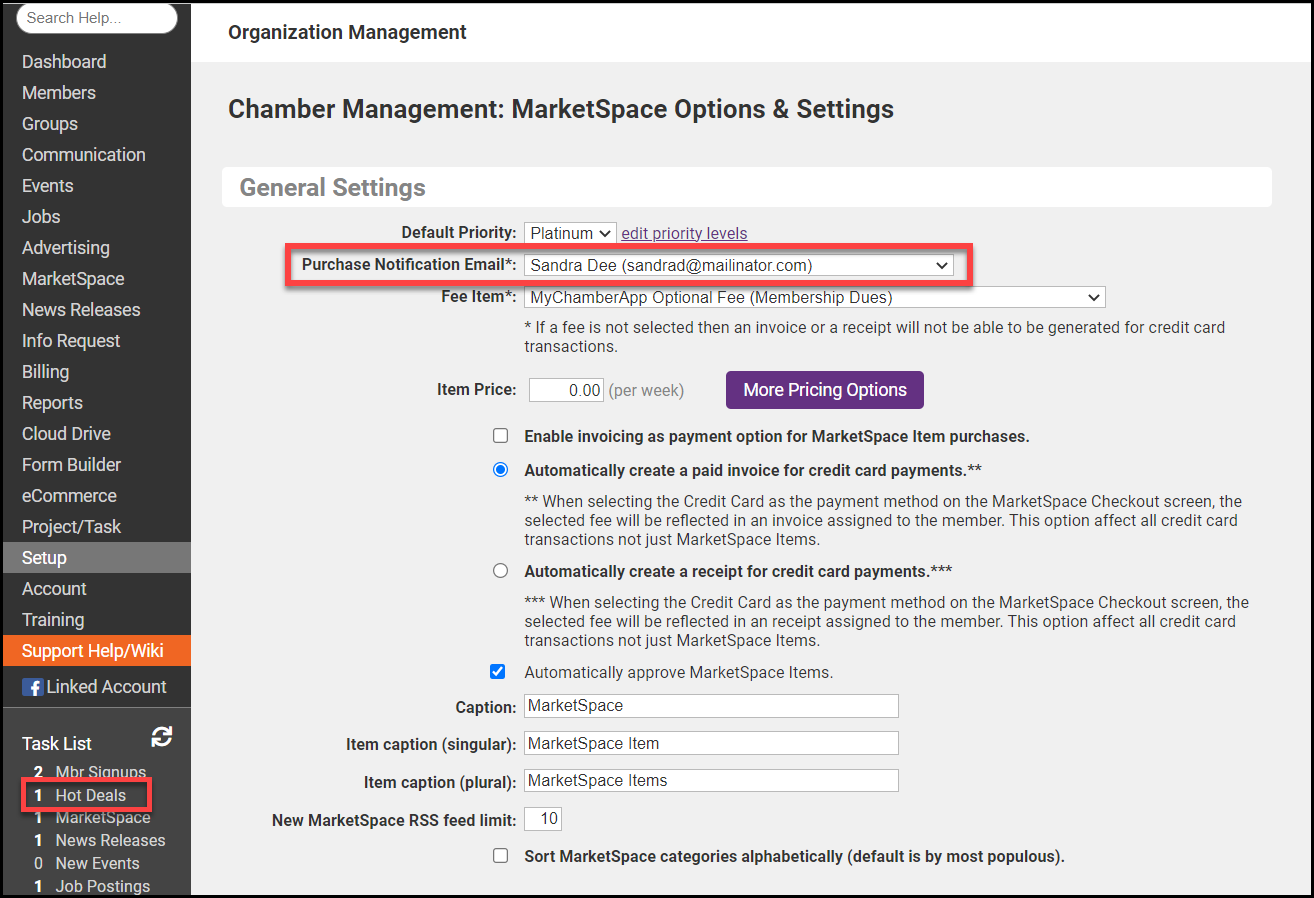Click the Item Price input field
The image size is (1314, 898).
pos(566,390)
